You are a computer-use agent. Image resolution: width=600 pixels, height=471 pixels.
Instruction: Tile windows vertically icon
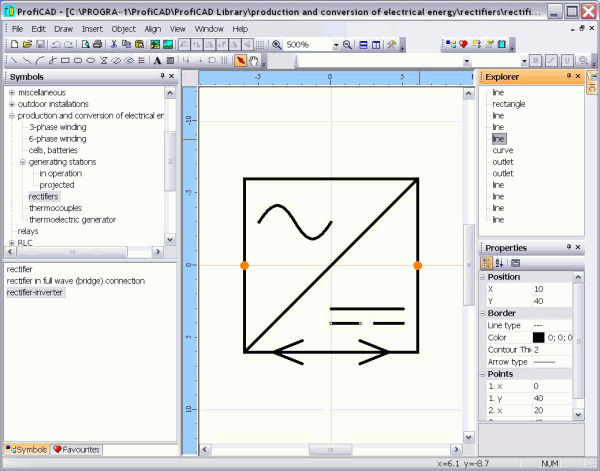pyautogui.click(x=376, y=45)
